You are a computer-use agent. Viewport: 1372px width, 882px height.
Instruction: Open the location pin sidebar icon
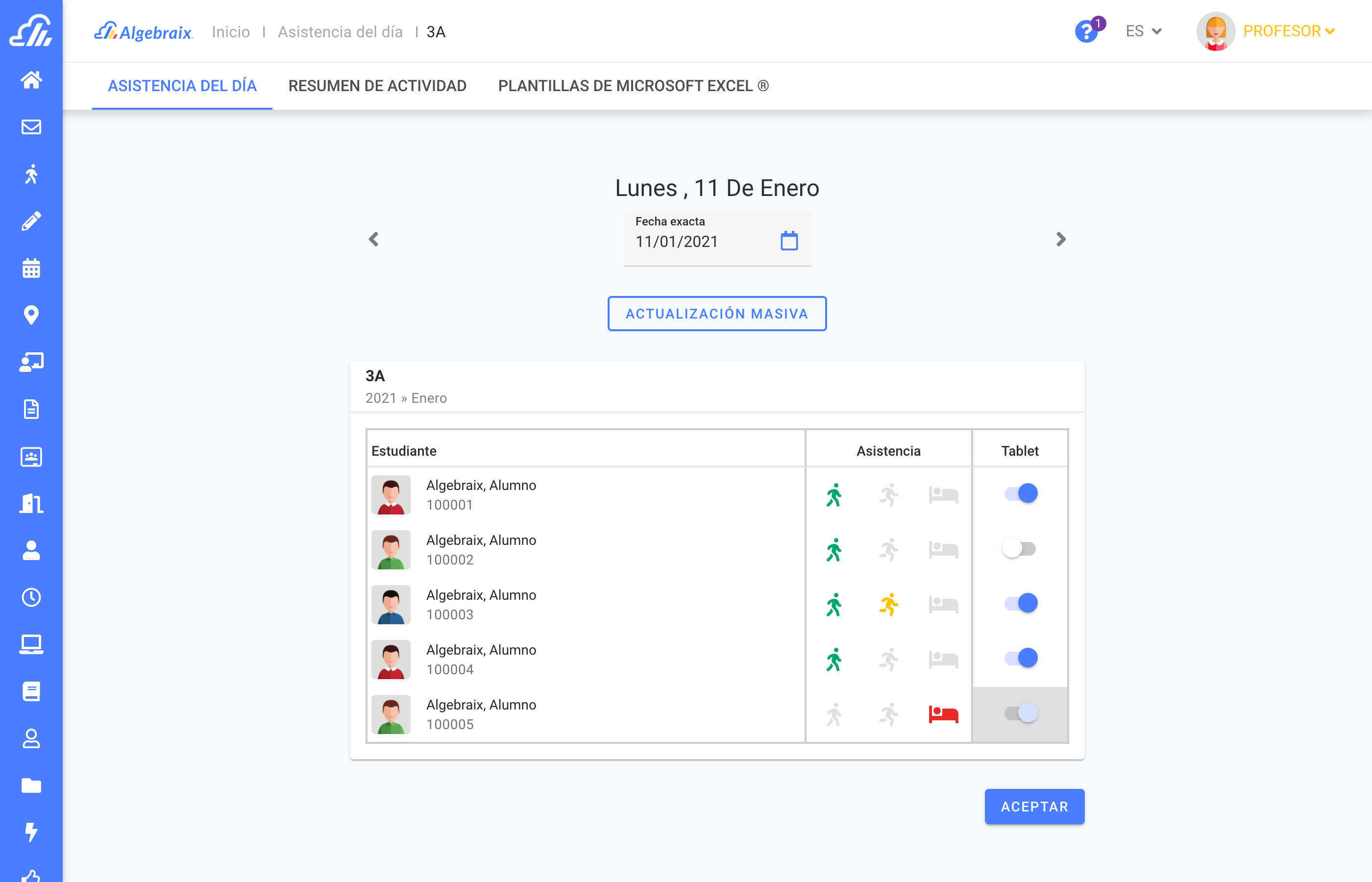click(31, 315)
